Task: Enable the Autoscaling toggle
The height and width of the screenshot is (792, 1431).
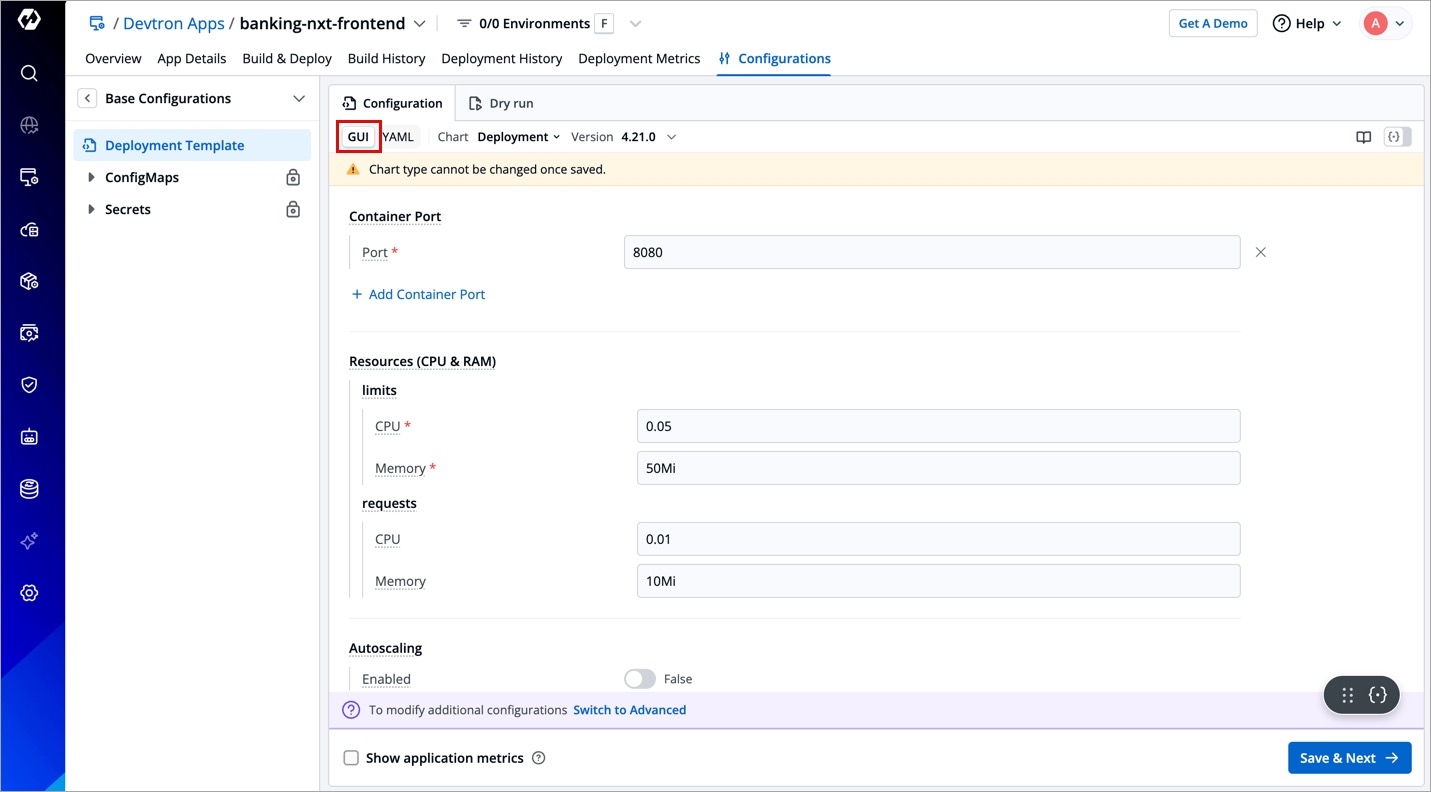Action: [640, 679]
